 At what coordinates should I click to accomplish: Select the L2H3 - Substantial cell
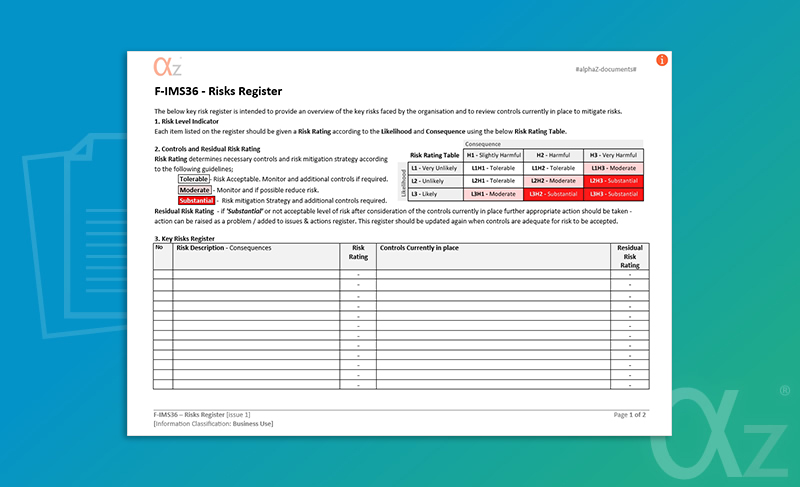612,180
